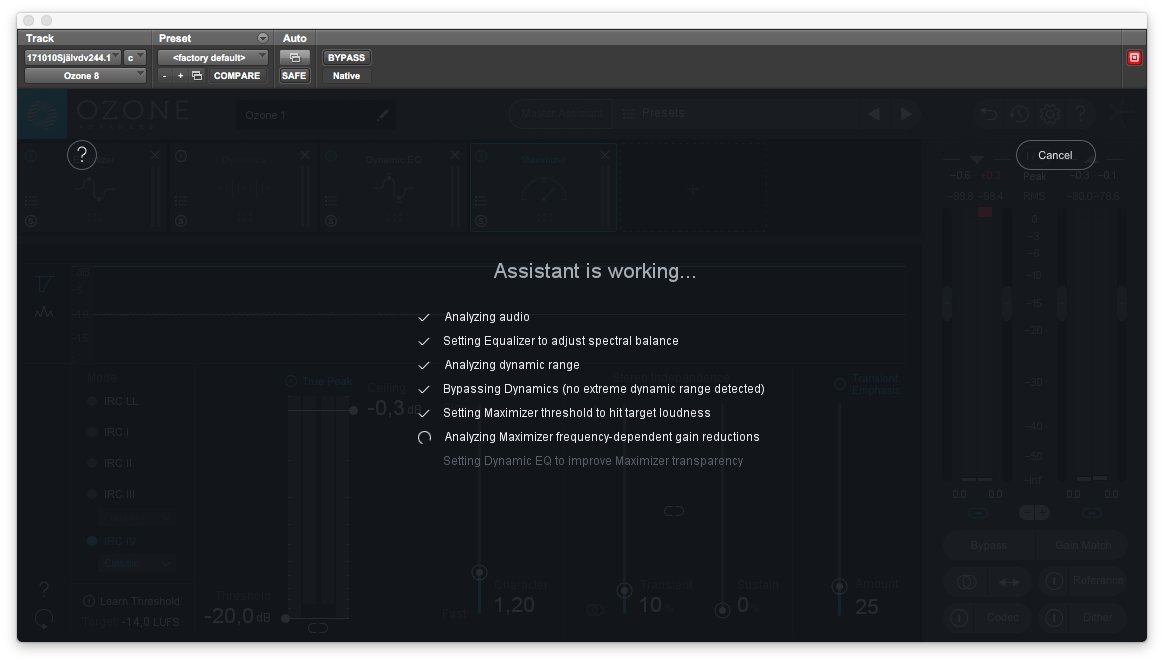Screen dimensions: 1164x663
Task: Open the Classic style dropdown under IRC IV
Action: (x=137, y=564)
